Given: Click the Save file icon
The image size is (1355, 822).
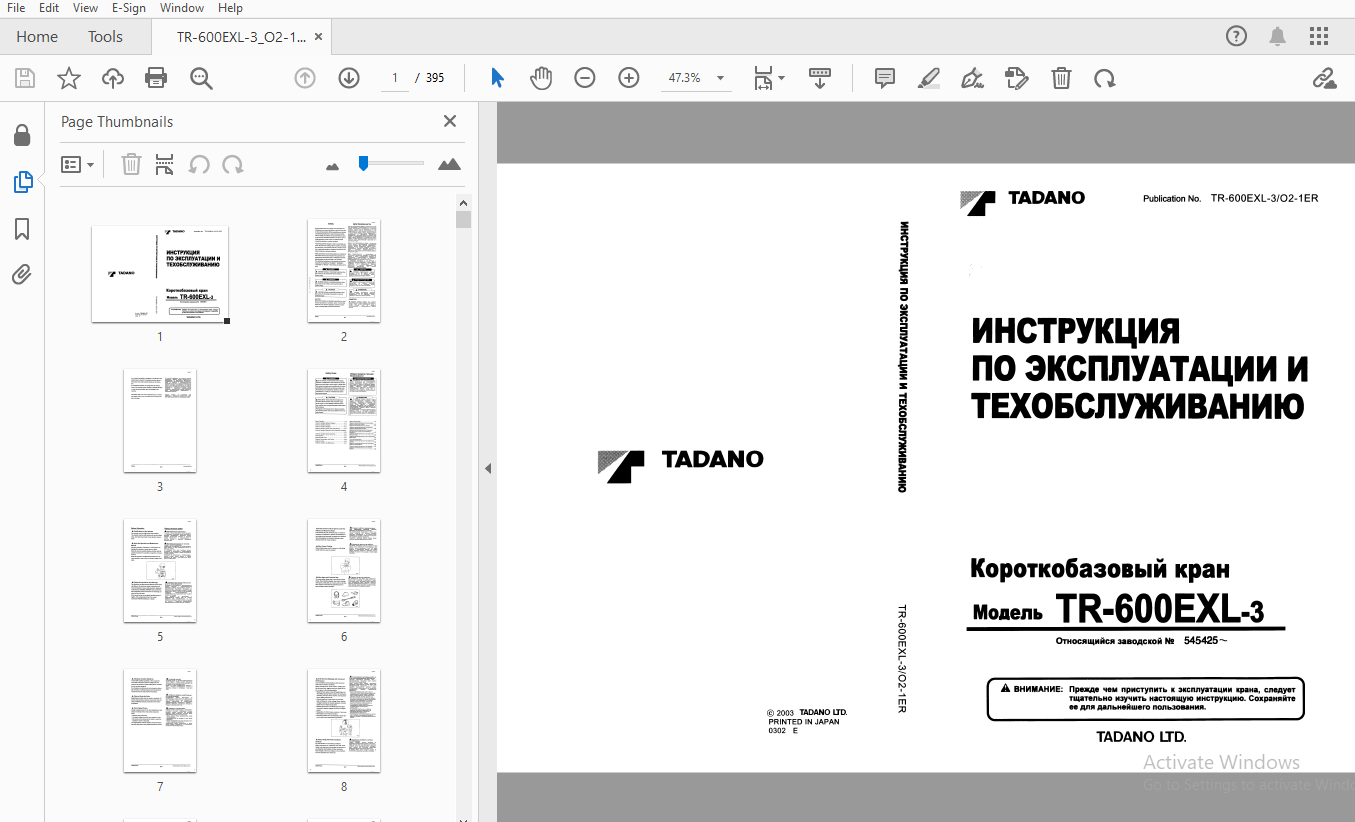Looking at the screenshot, I should pos(25,78).
